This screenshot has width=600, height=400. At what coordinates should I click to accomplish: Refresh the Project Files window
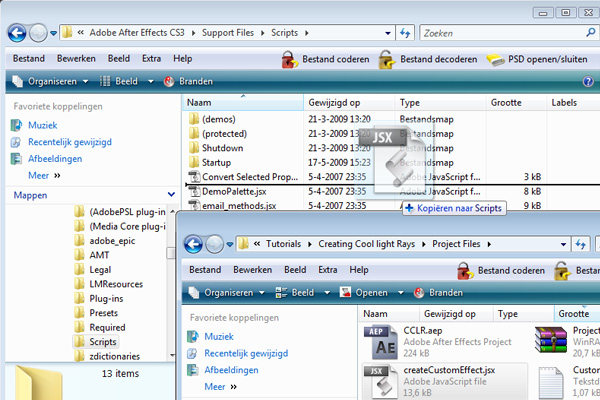pos(580,244)
